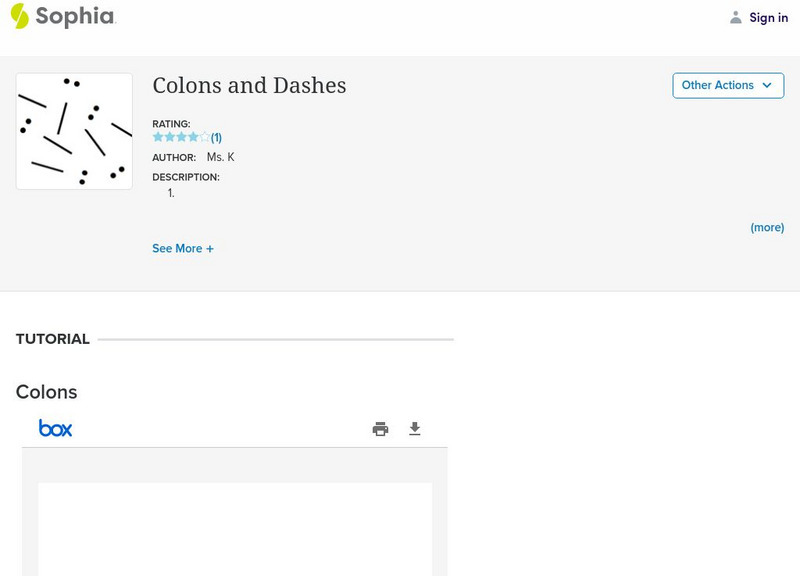Open the Other Actions dropdown
The height and width of the screenshot is (576, 800).
(x=727, y=85)
